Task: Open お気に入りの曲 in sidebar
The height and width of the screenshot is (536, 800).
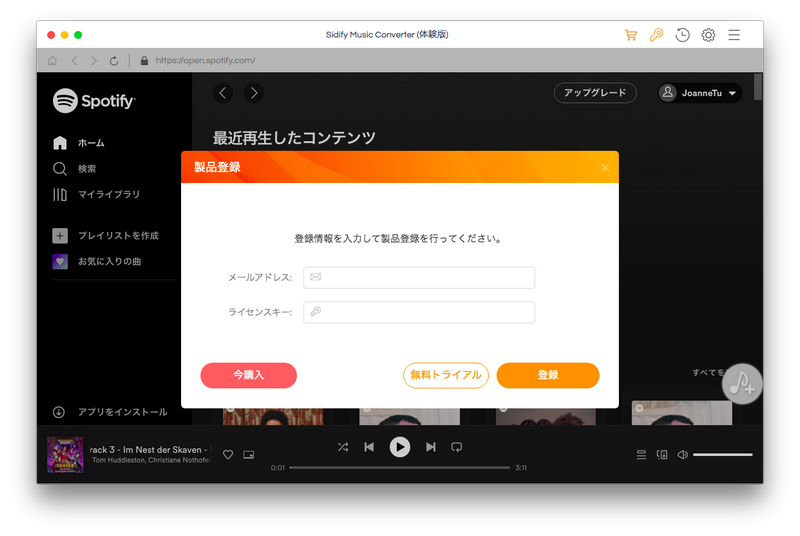Action: (x=97, y=261)
